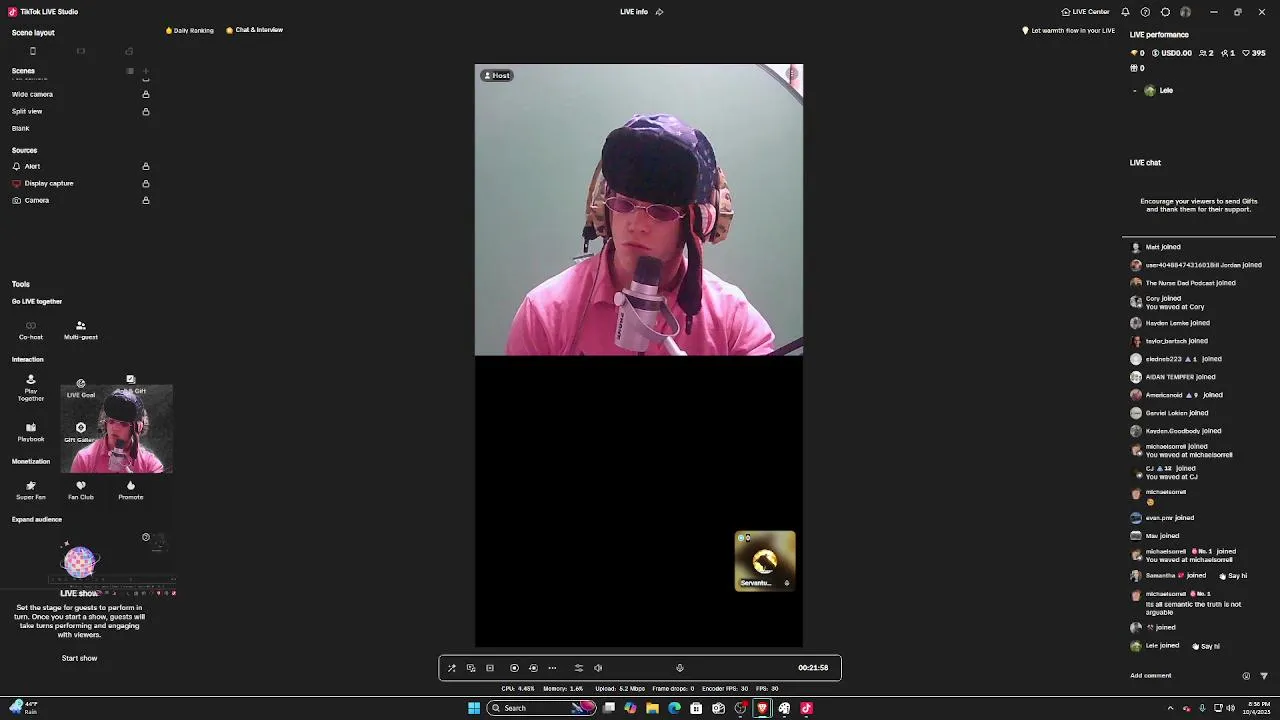Image resolution: width=1280 pixels, height=720 pixels.
Task: Open TikTok LIVE Studio taskbar icon
Action: click(x=806, y=708)
